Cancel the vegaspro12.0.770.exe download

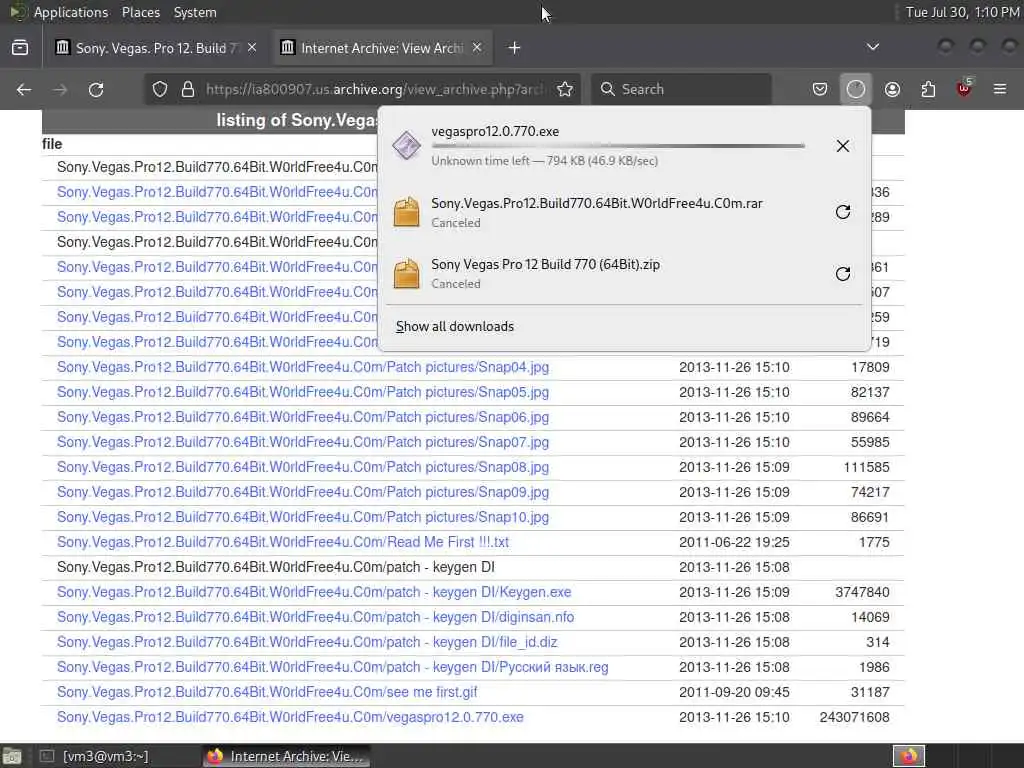842,146
